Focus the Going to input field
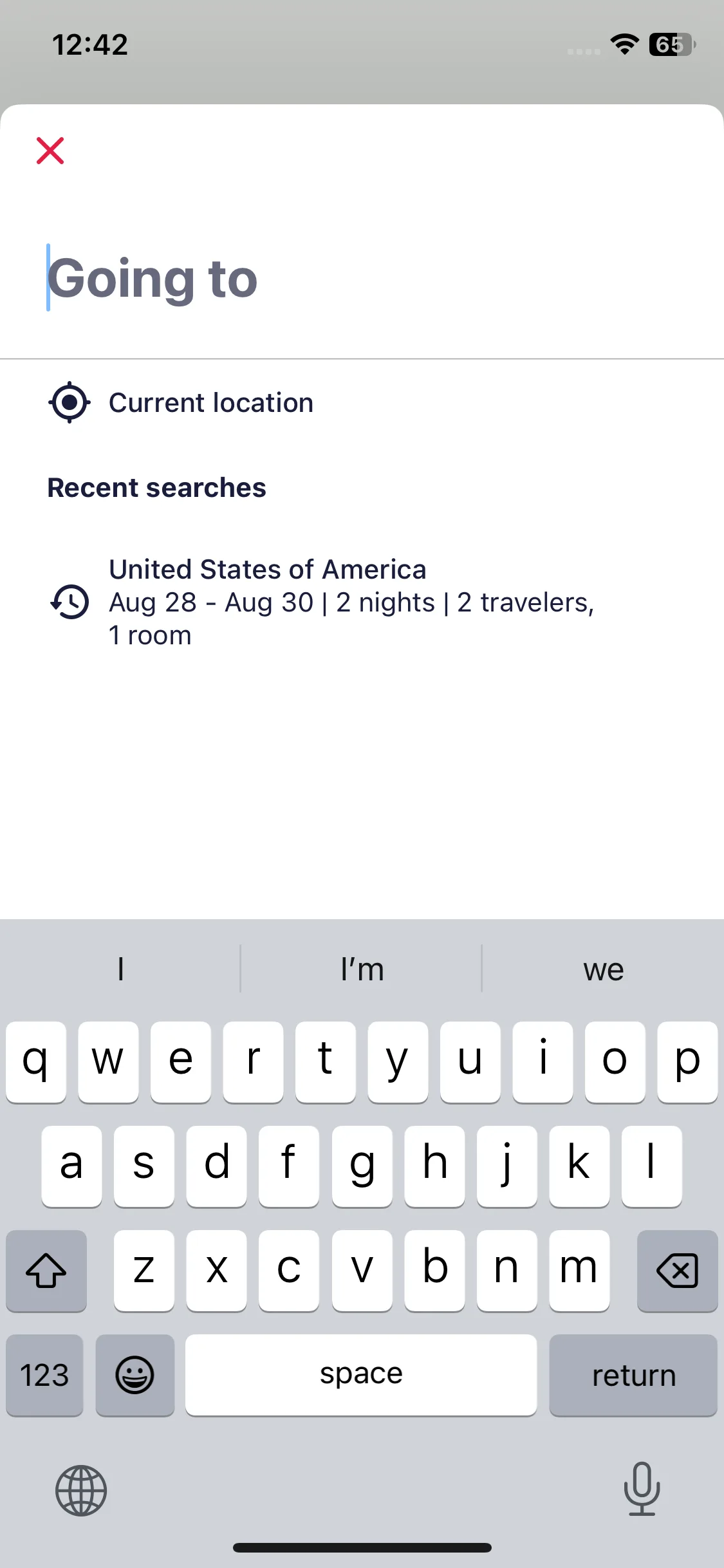This screenshot has width=724, height=1568. [362, 278]
